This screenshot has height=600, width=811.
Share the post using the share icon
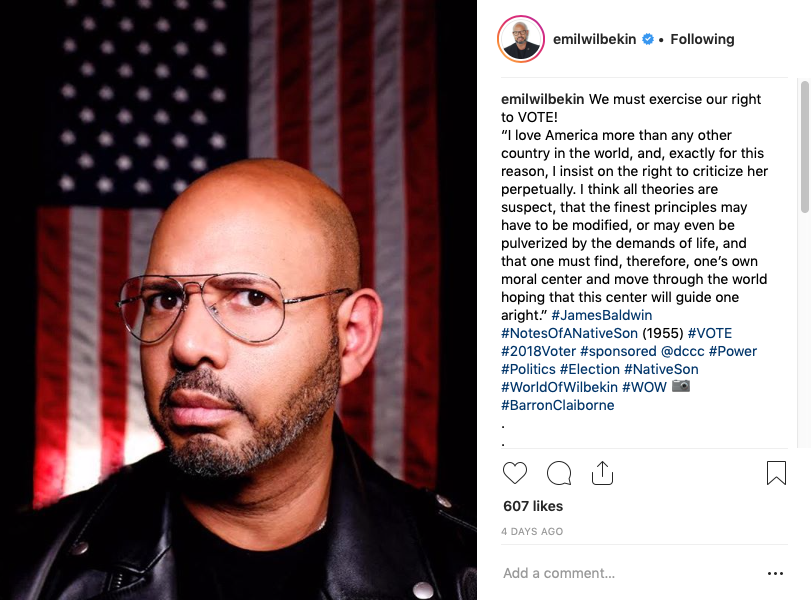pos(602,472)
